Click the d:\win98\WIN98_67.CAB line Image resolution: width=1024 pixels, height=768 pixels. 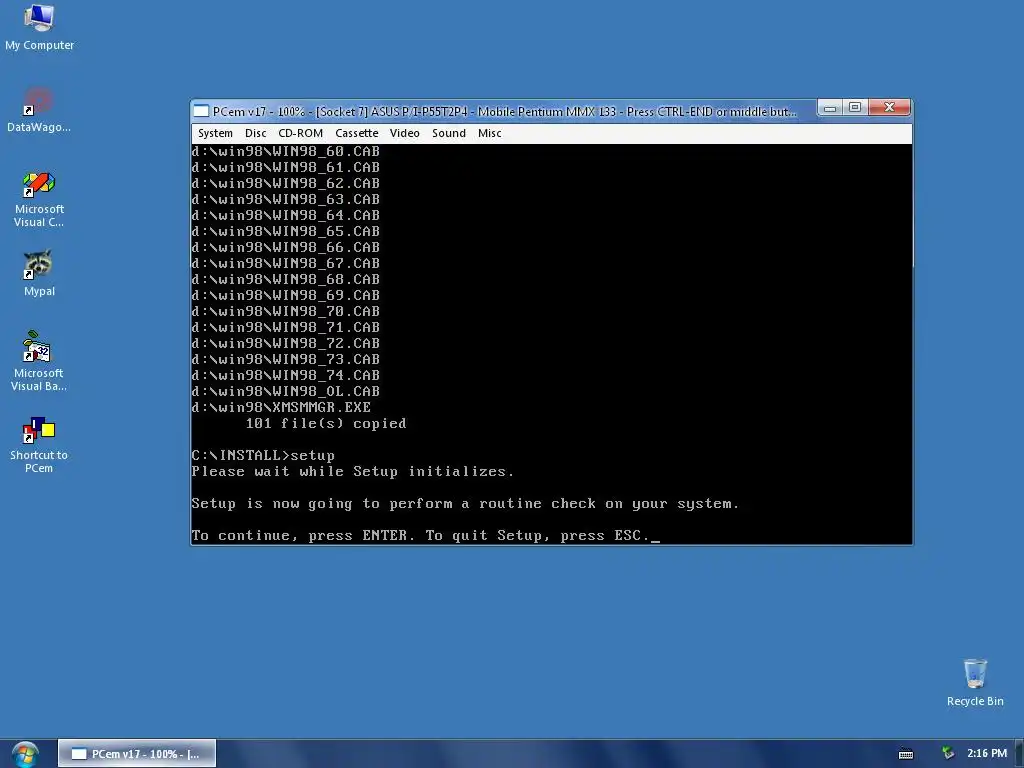(x=285, y=263)
